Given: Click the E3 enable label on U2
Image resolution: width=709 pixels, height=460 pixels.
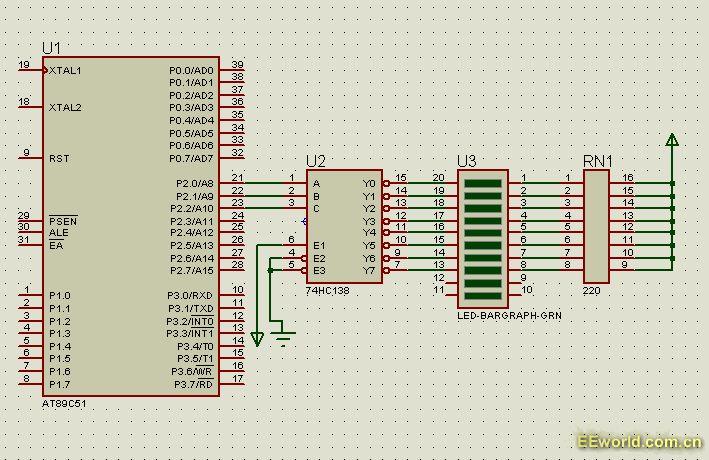Looking at the screenshot, I should click(x=319, y=270).
